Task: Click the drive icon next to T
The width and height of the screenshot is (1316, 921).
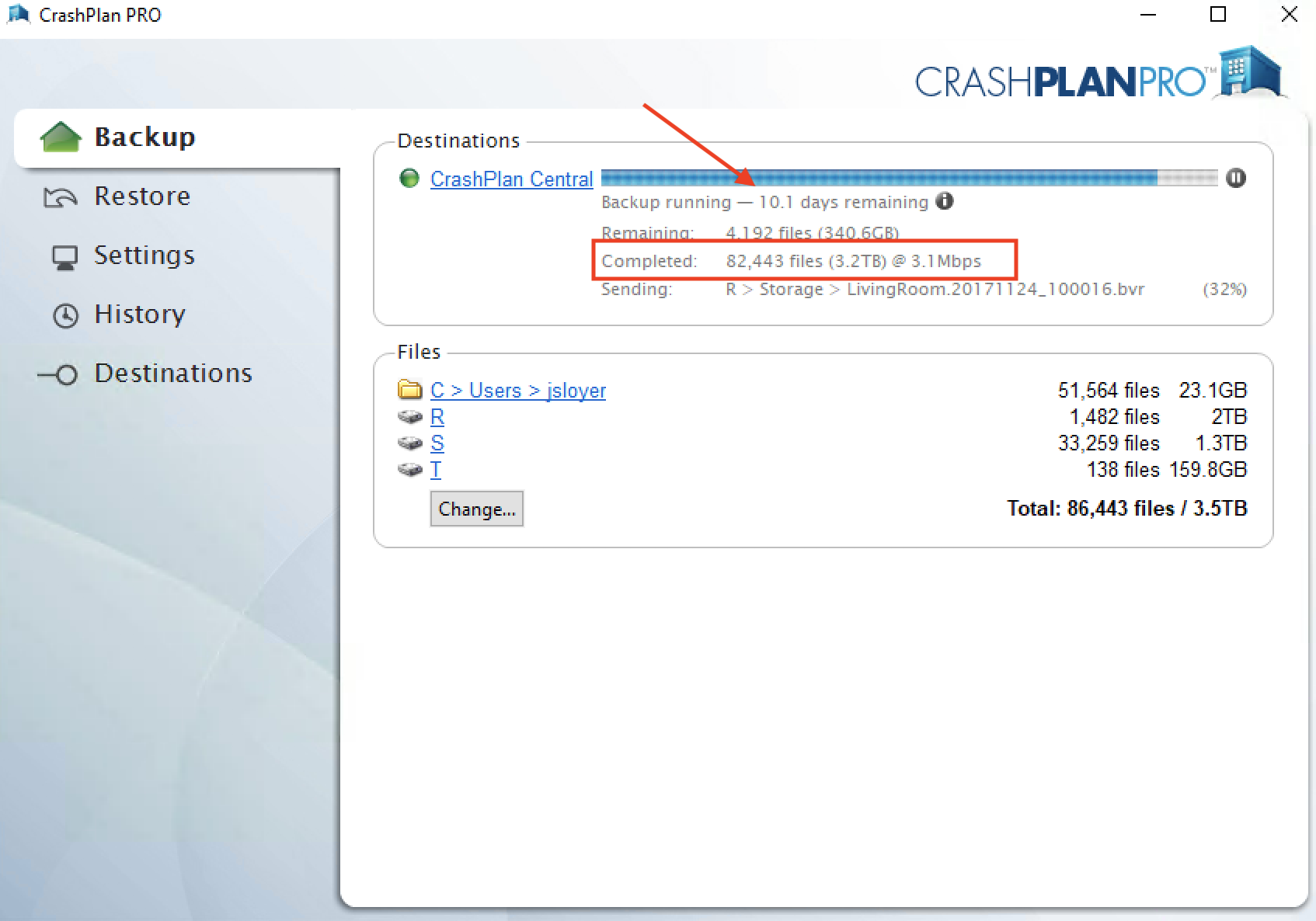Action: pyautogui.click(x=410, y=470)
